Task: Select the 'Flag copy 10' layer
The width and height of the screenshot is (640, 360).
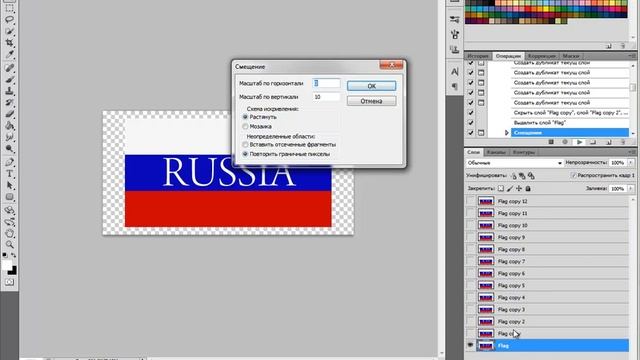Action: point(547,225)
